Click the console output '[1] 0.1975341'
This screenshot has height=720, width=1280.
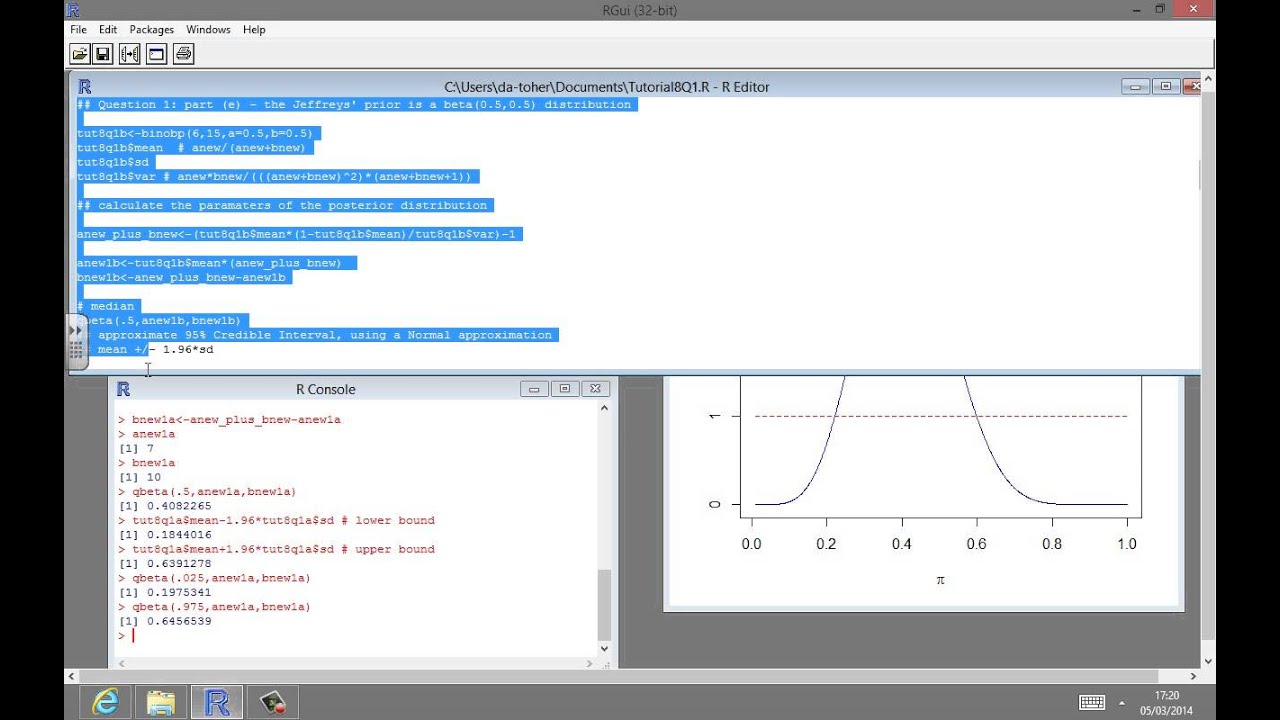(165, 592)
